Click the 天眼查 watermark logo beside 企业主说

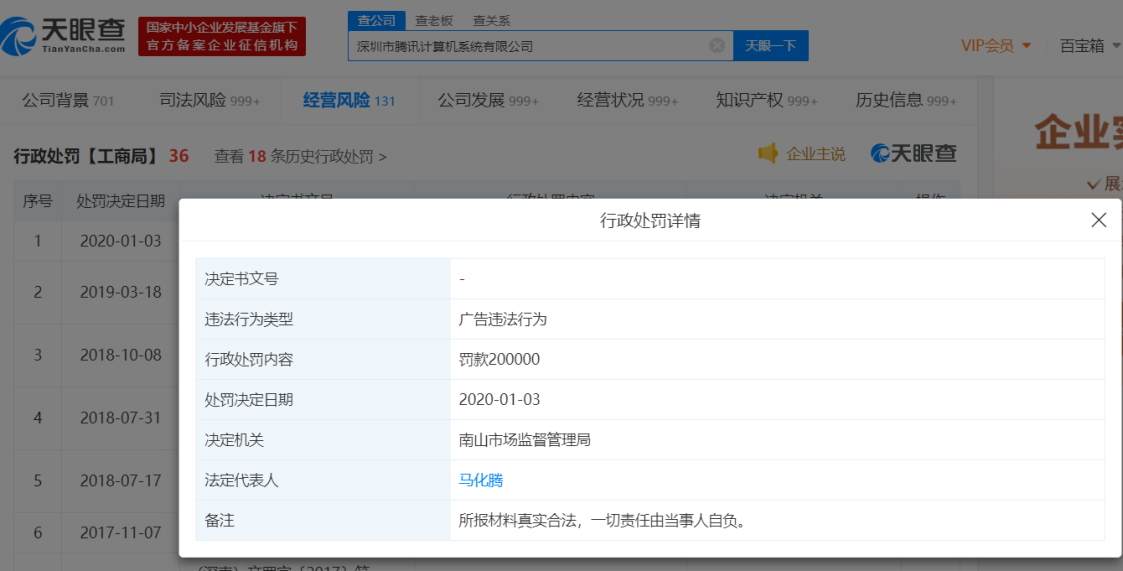click(913, 153)
